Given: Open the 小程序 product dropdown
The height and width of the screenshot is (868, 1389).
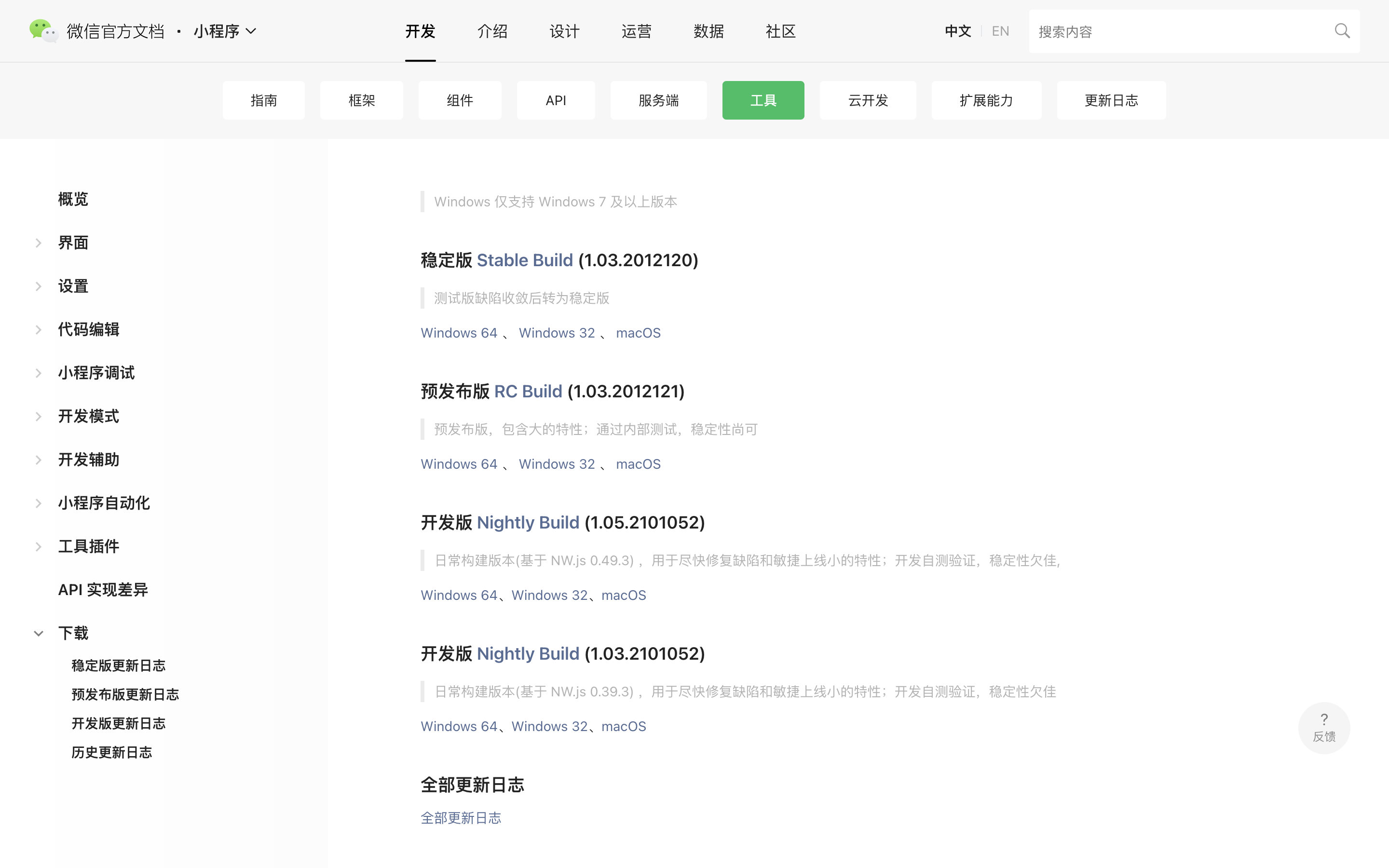Looking at the screenshot, I should pyautogui.click(x=224, y=31).
